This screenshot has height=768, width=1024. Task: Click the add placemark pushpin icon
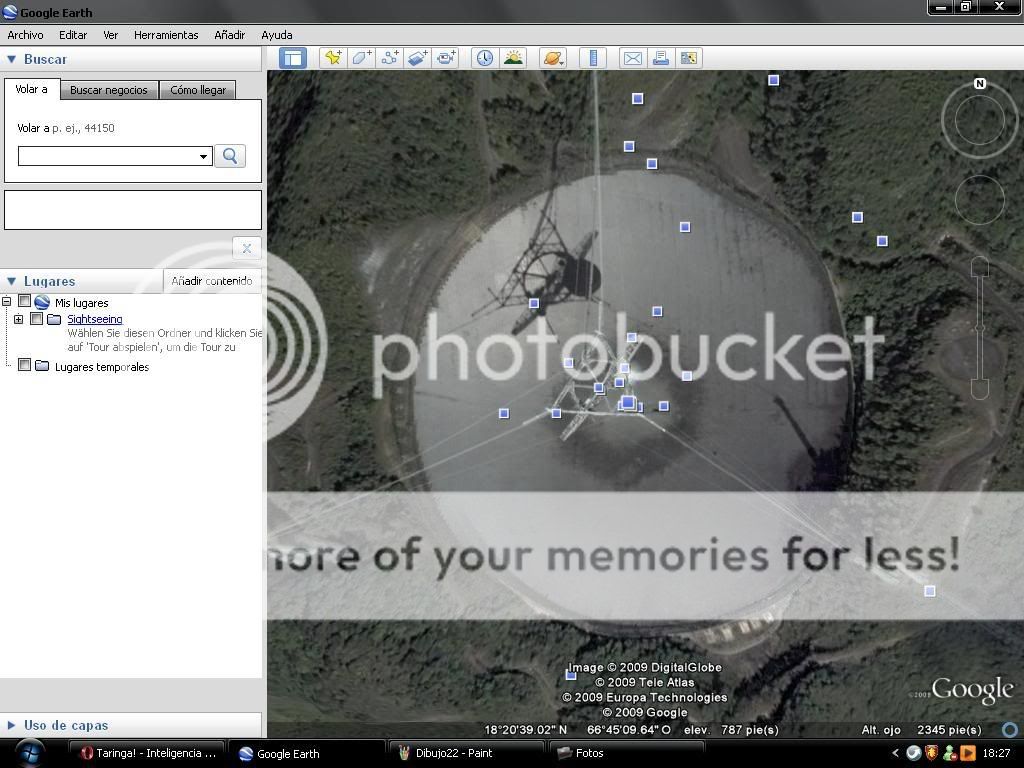333,58
